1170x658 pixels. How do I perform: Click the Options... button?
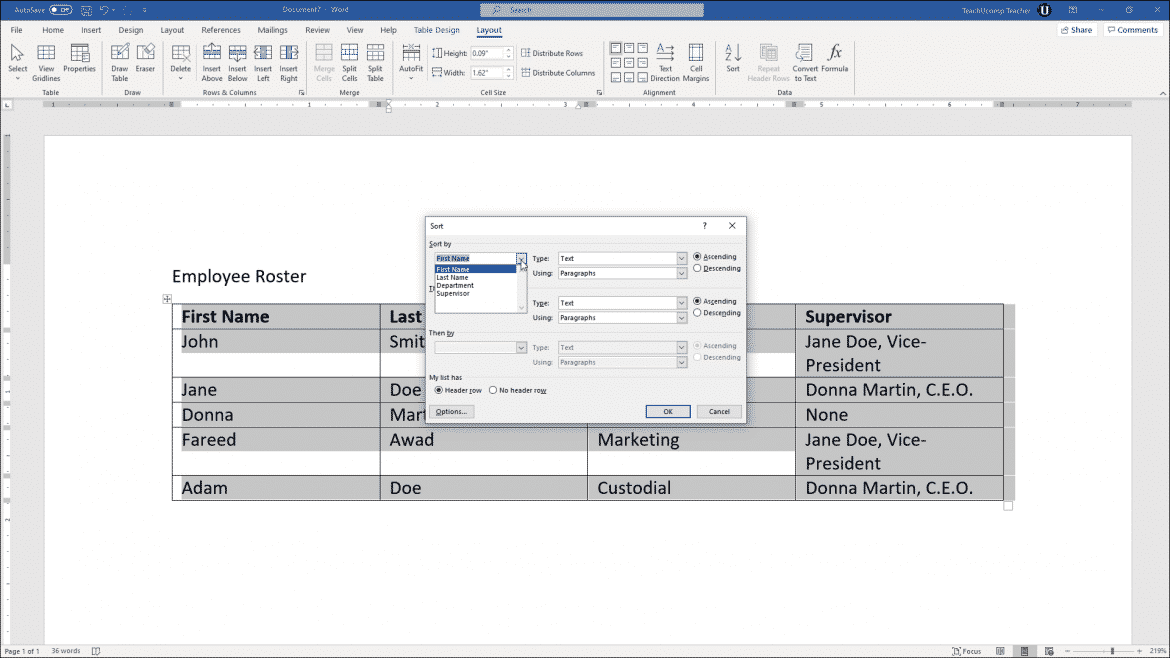pos(451,412)
